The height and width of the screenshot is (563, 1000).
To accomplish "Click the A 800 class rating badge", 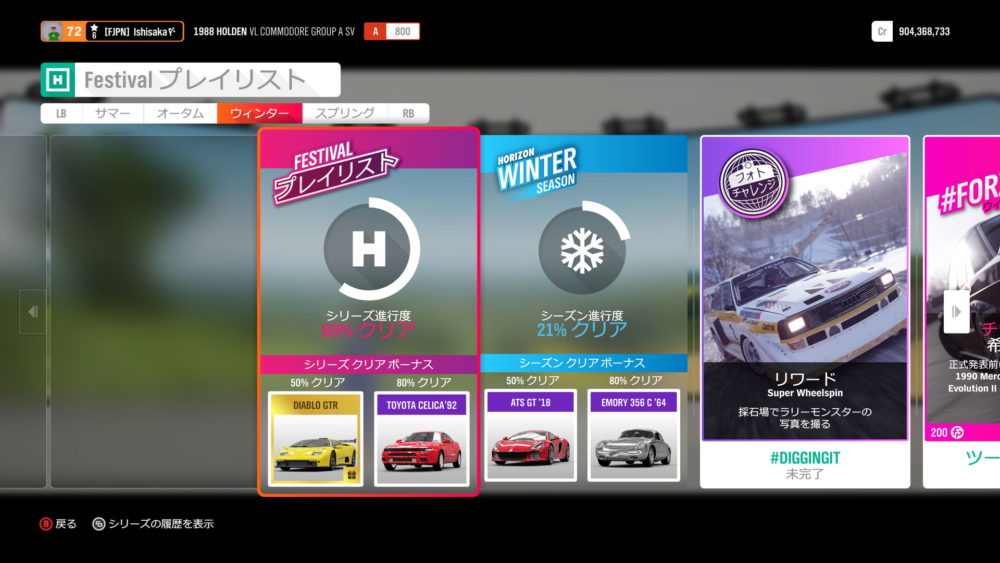I will pyautogui.click(x=392, y=32).
